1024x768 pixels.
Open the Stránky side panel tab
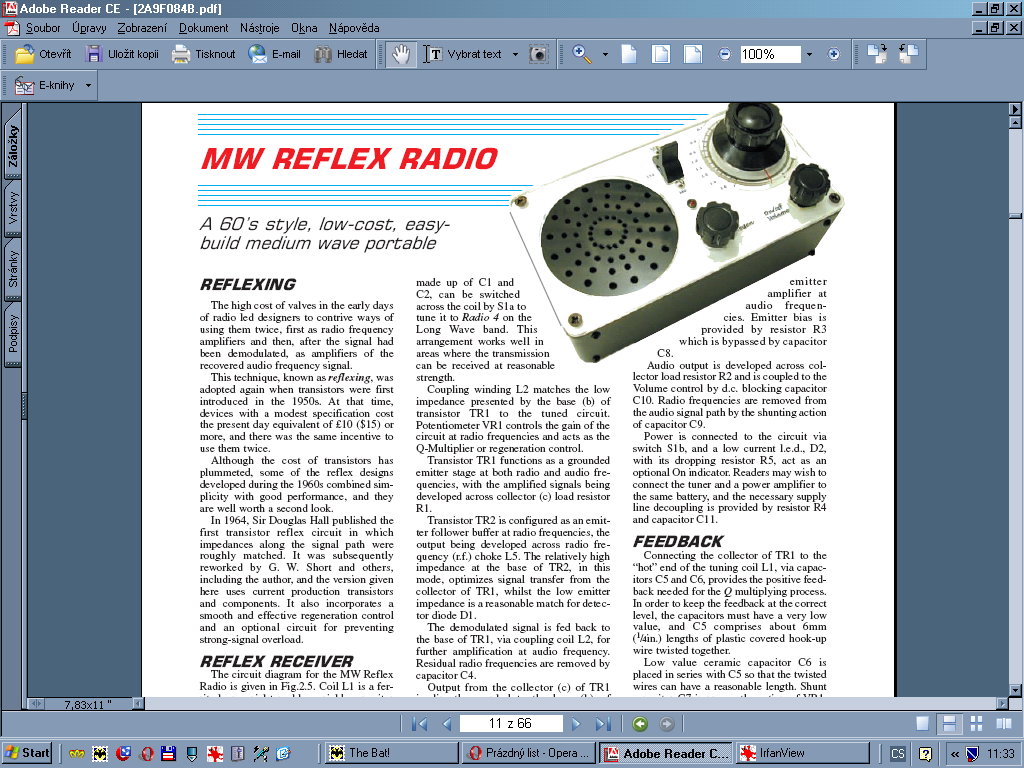[13, 269]
